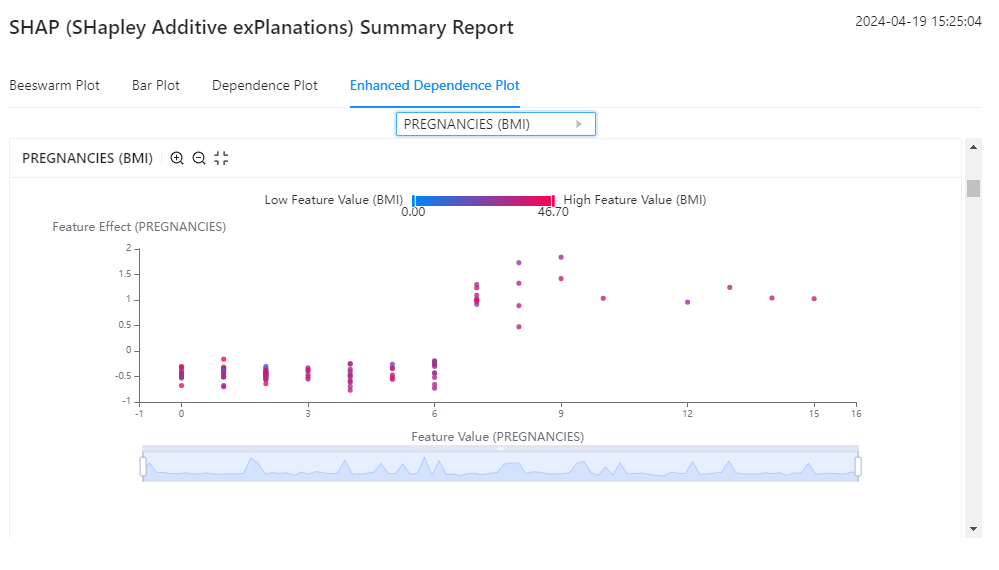Click the exit fullscreen shrink icon

[x=221, y=158]
